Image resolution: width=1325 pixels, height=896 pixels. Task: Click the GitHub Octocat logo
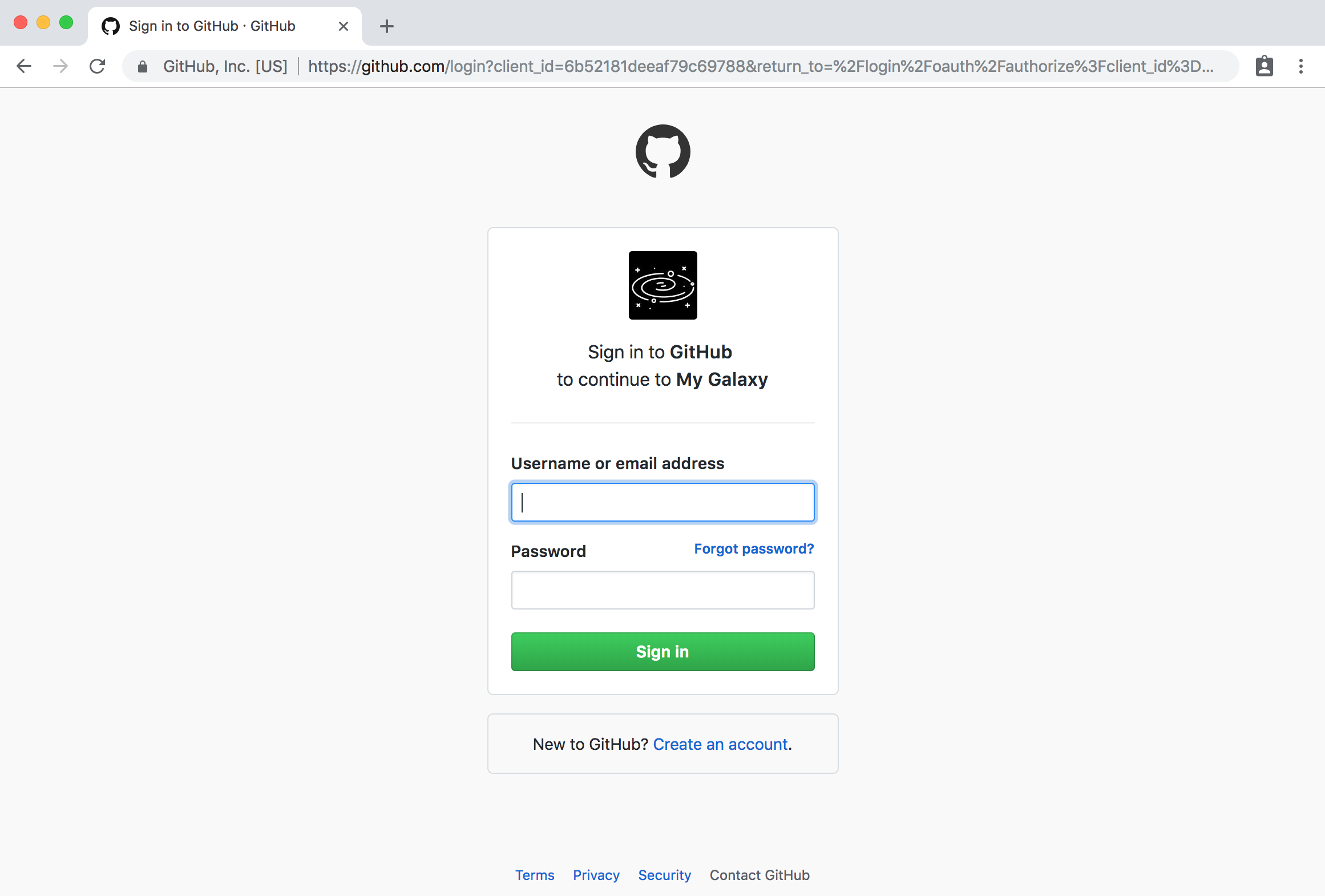(662, 152)
